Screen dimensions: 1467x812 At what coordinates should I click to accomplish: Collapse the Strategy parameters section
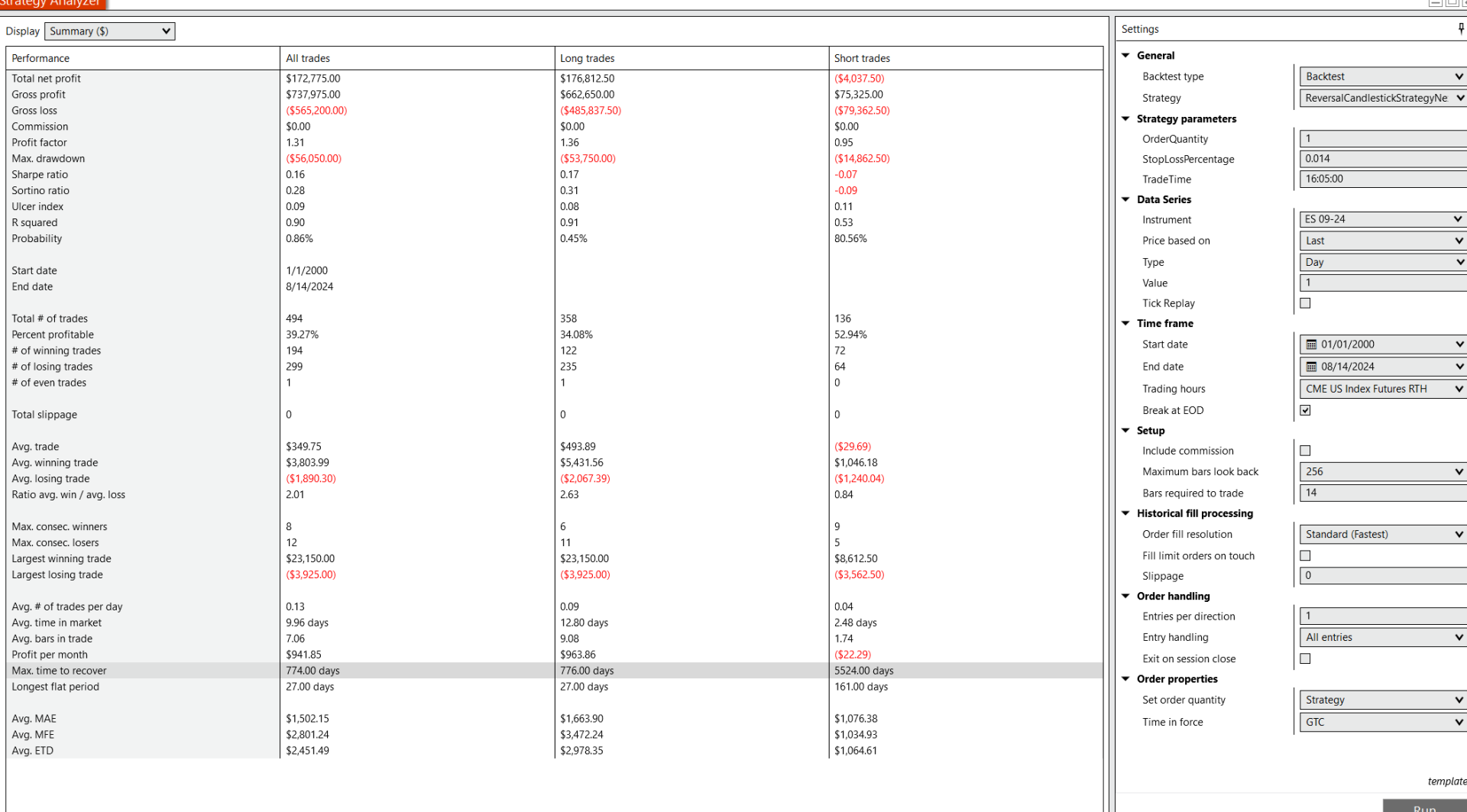point(1125,118)
